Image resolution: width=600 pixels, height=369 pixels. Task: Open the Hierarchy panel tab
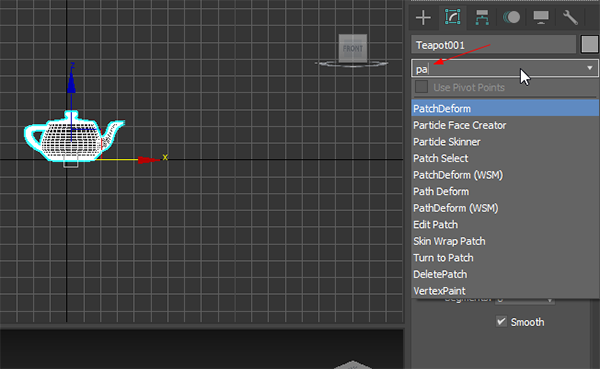pyautogui.click(x=482, y=18)
